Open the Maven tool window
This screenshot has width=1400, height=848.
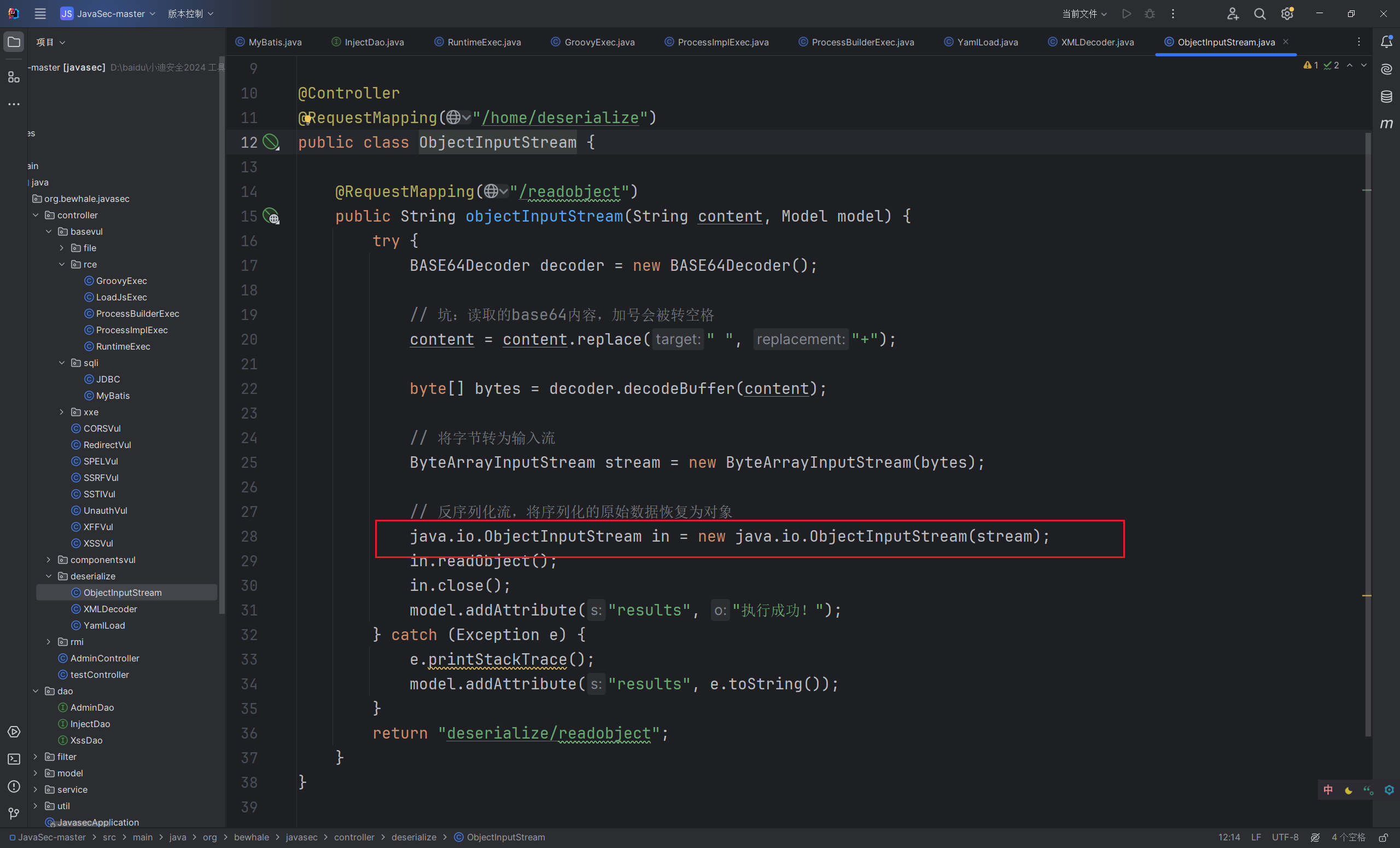click(1386, 124)
